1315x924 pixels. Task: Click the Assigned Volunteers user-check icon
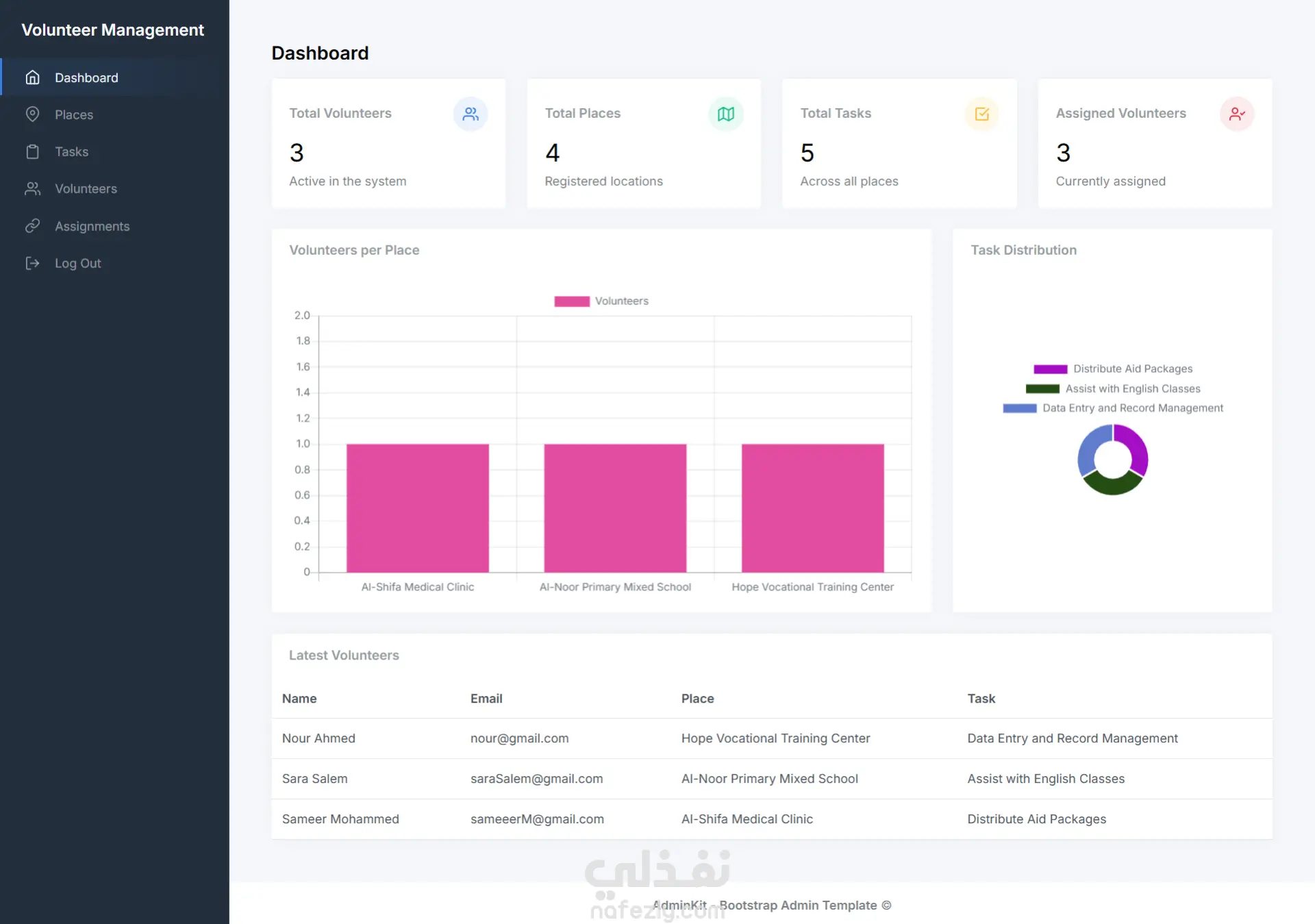1237,114
